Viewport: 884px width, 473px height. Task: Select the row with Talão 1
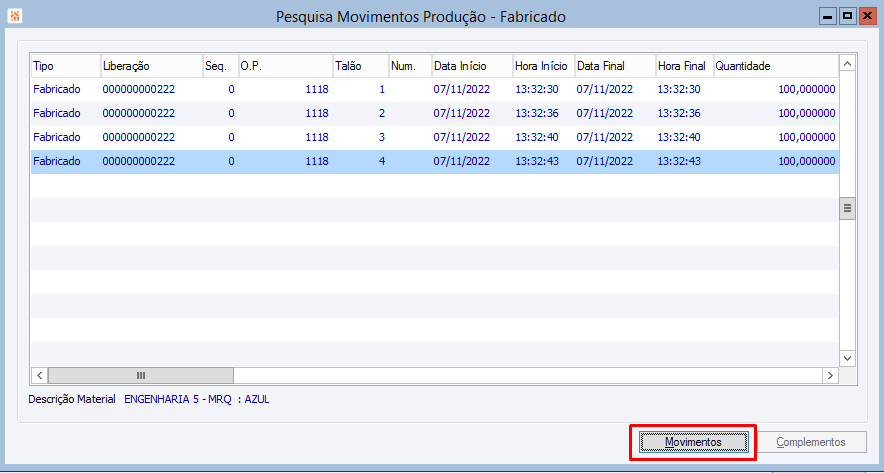(x=435, y=89)
